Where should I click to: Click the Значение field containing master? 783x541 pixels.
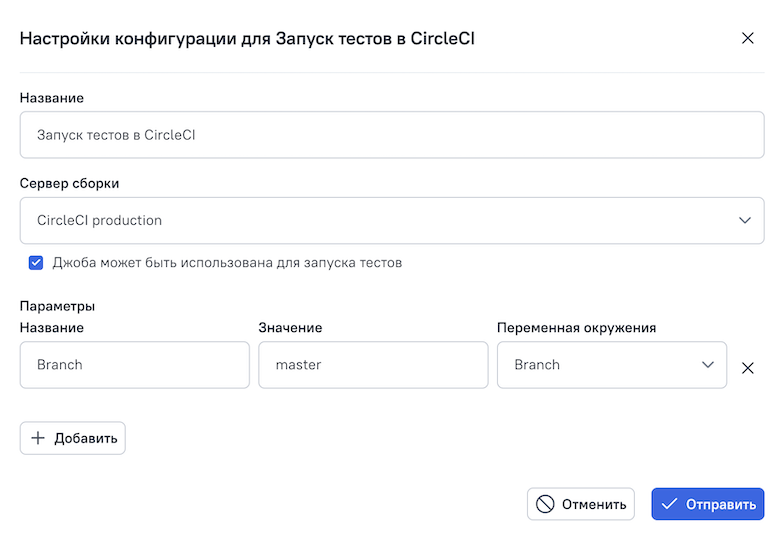(x=373, y=365)
